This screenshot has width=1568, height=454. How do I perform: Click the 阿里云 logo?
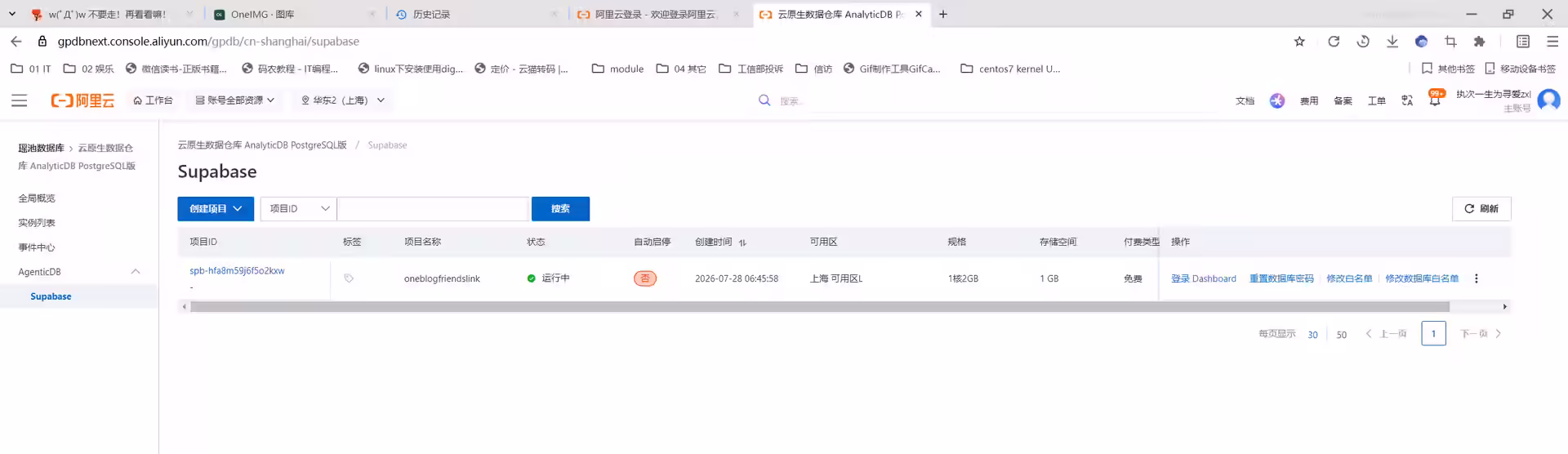(82, 100)
